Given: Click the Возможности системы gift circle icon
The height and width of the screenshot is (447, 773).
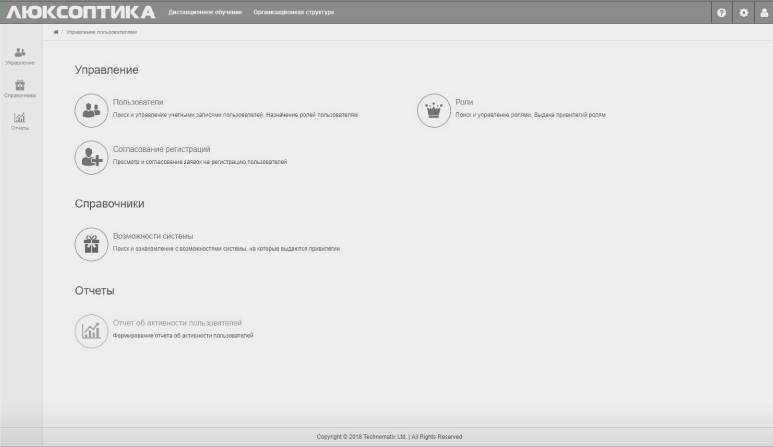Looking at the screenshot, I should point(91,244).
